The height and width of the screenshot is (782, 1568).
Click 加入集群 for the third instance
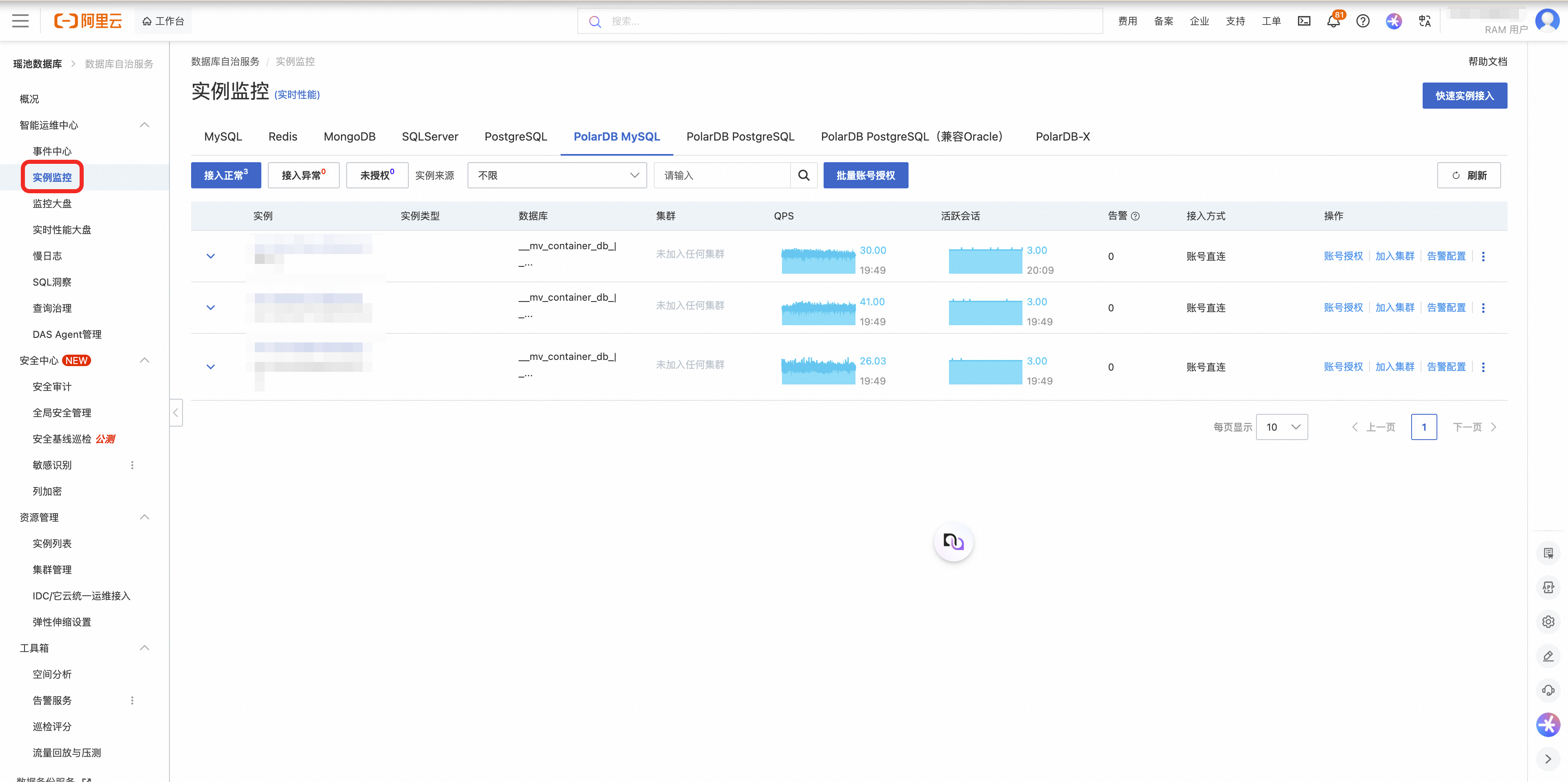pyautogui.click(x=1394, y=366)
